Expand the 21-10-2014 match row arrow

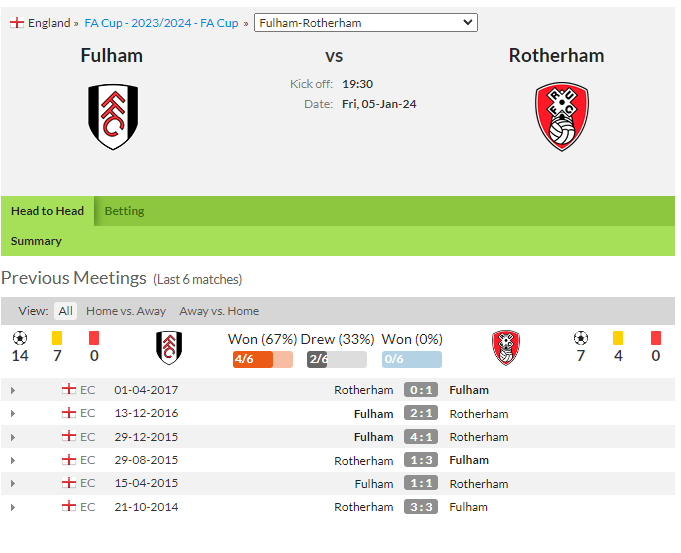click(x=13, y=507)
